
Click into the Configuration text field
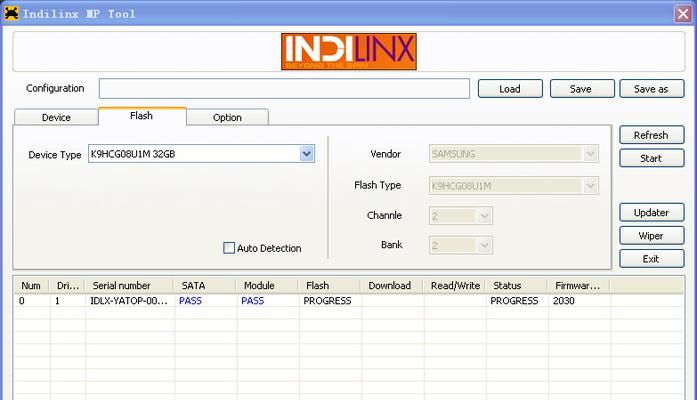[x=284, y=89]
